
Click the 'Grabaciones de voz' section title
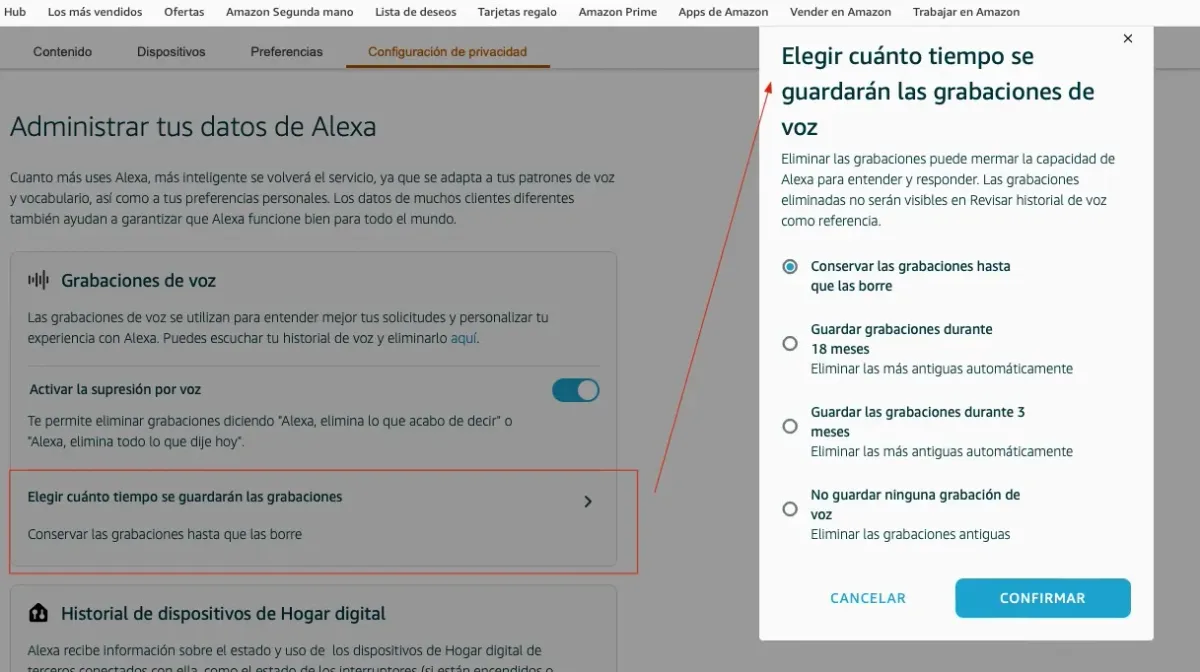(x=139, y=280)
